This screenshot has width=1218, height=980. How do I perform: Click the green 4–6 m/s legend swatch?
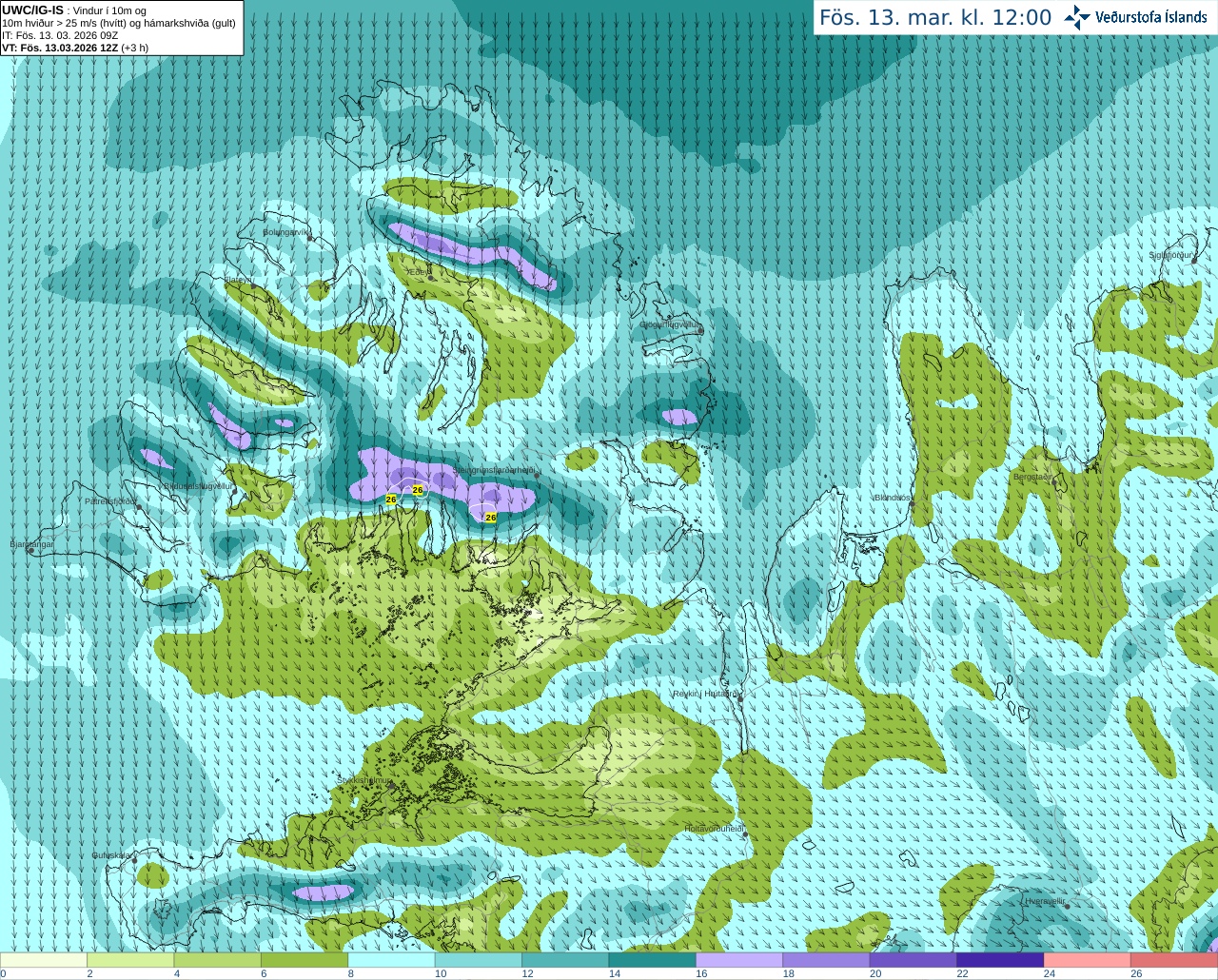tap(218, 960)
